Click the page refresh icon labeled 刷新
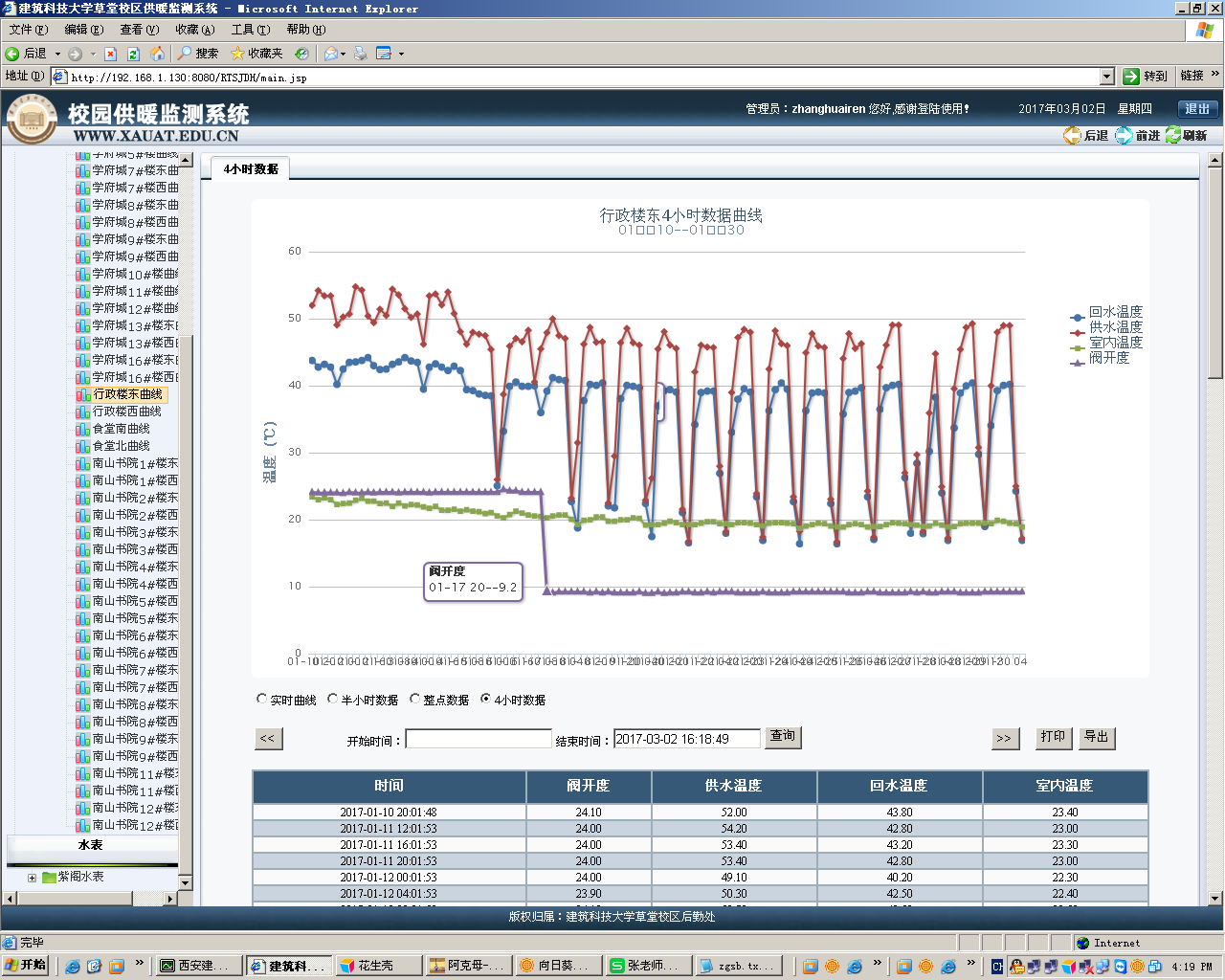 tap(1186, 136)
